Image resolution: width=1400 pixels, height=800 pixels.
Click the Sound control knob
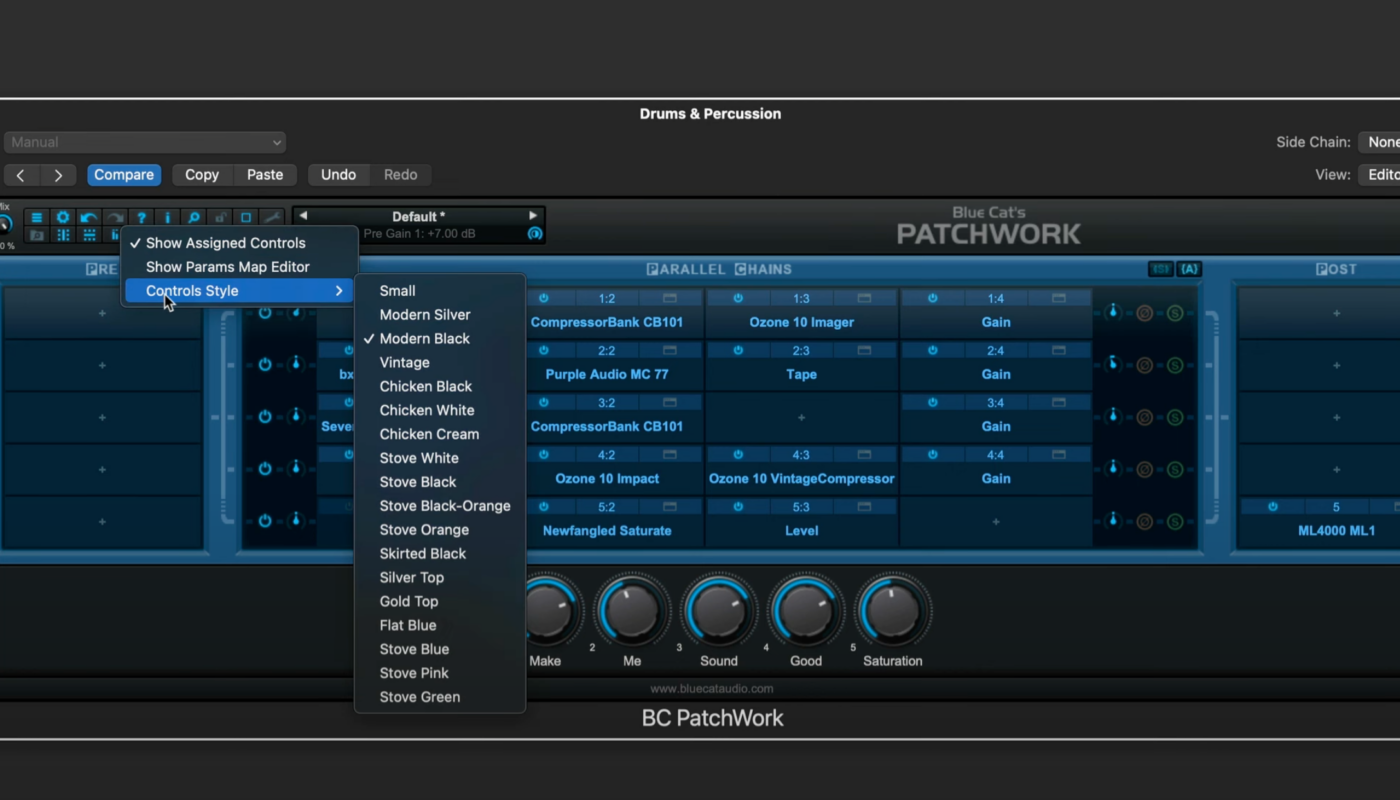(x=719, y=609)
